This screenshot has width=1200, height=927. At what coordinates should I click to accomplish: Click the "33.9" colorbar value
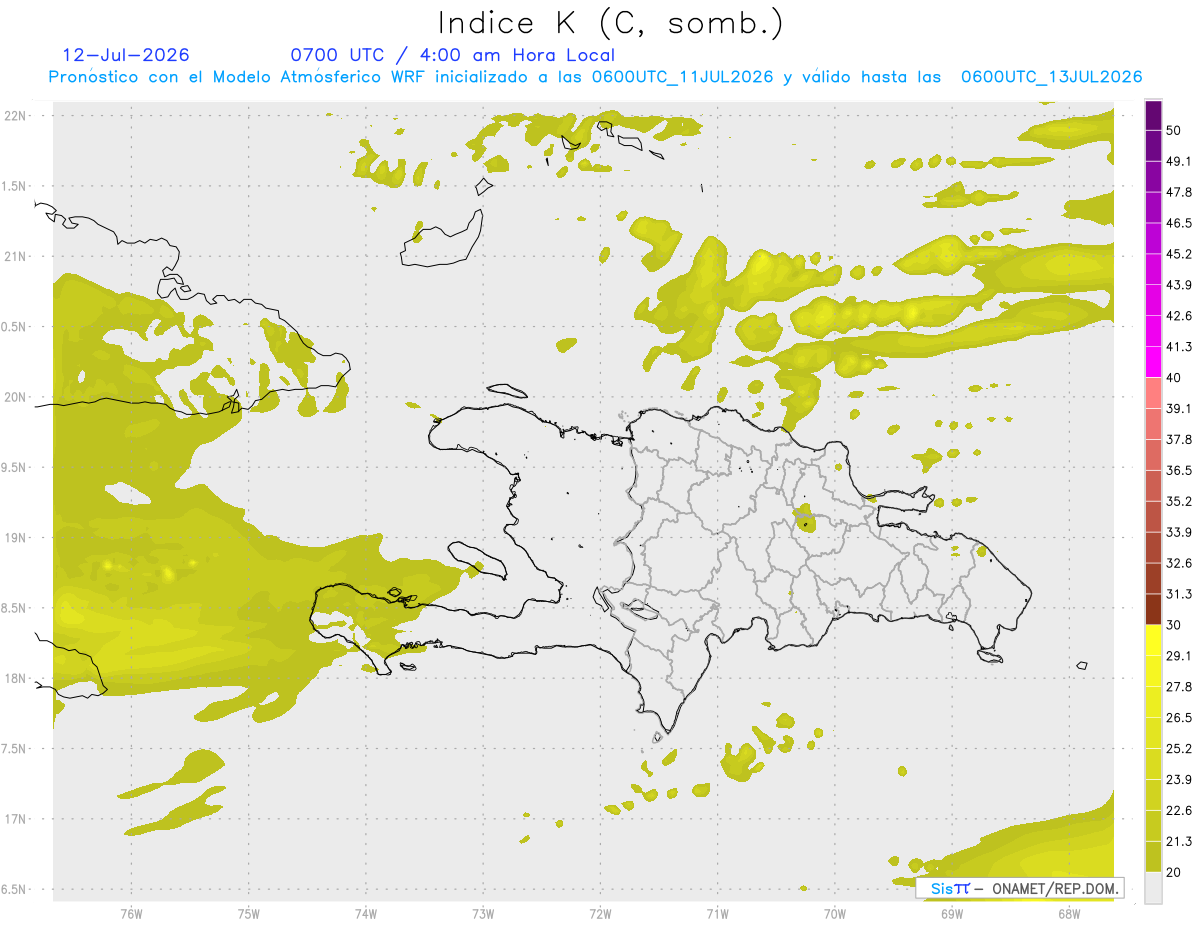click(x=1179, y=532)
